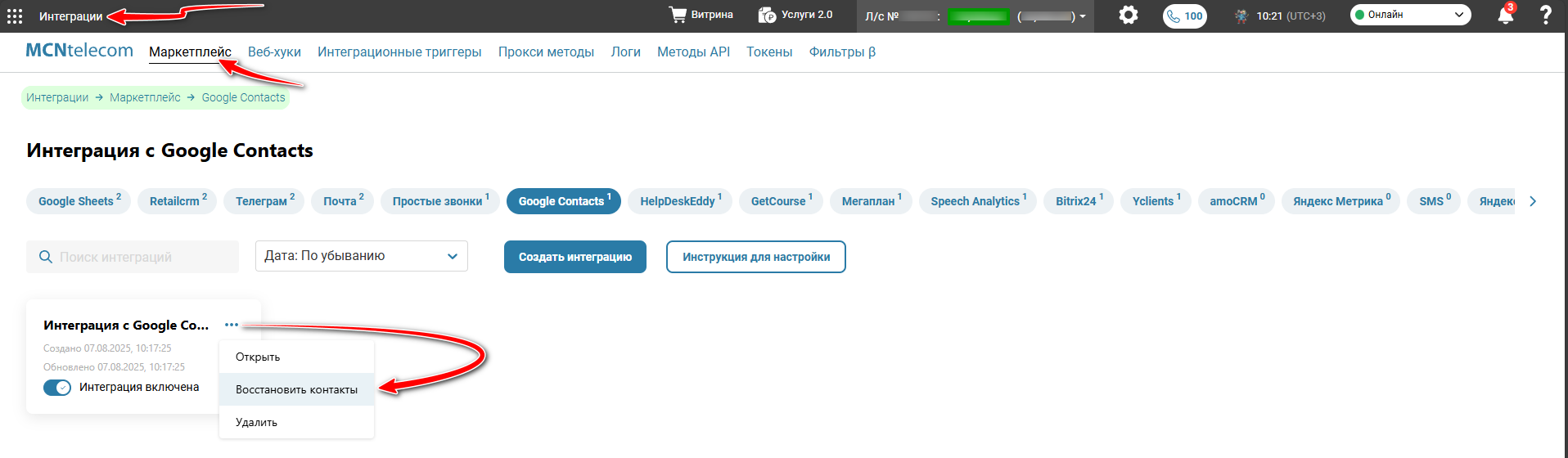Select Bitrix24 integration chip

click(1079, 201)
